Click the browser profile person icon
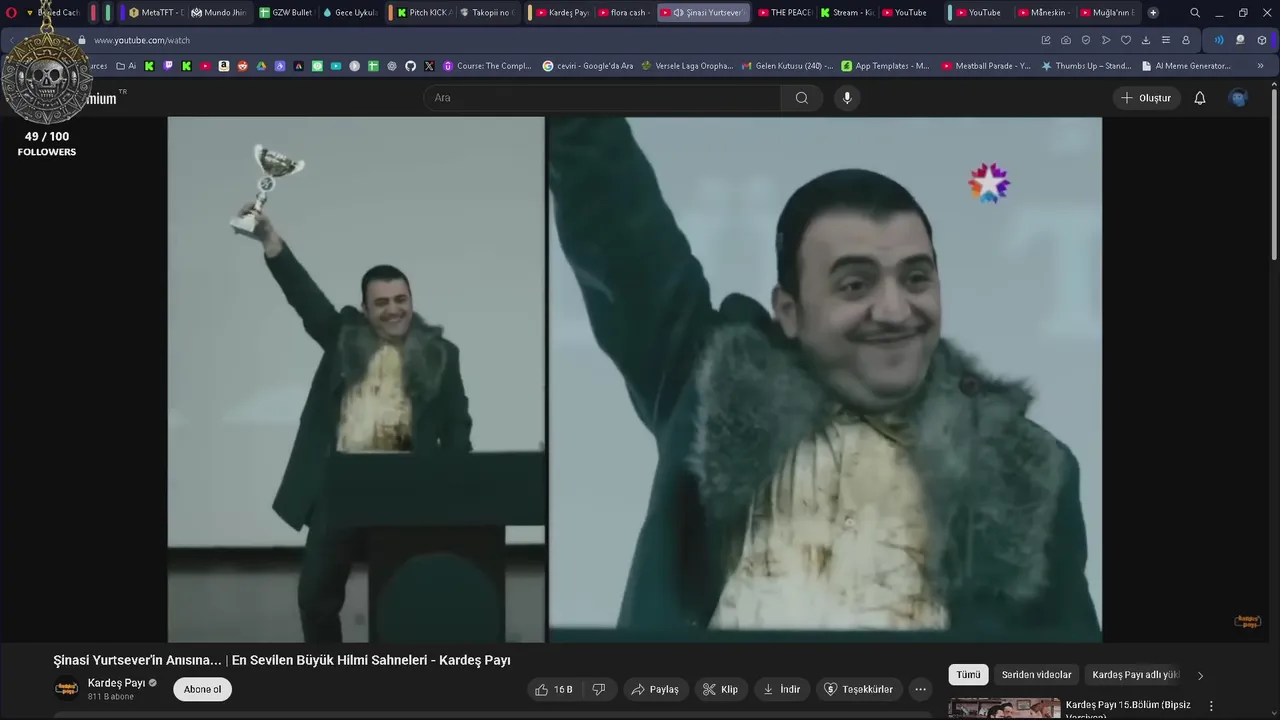The width and height of the screenshot is (1280, 720). click(x=1186, y=40)
